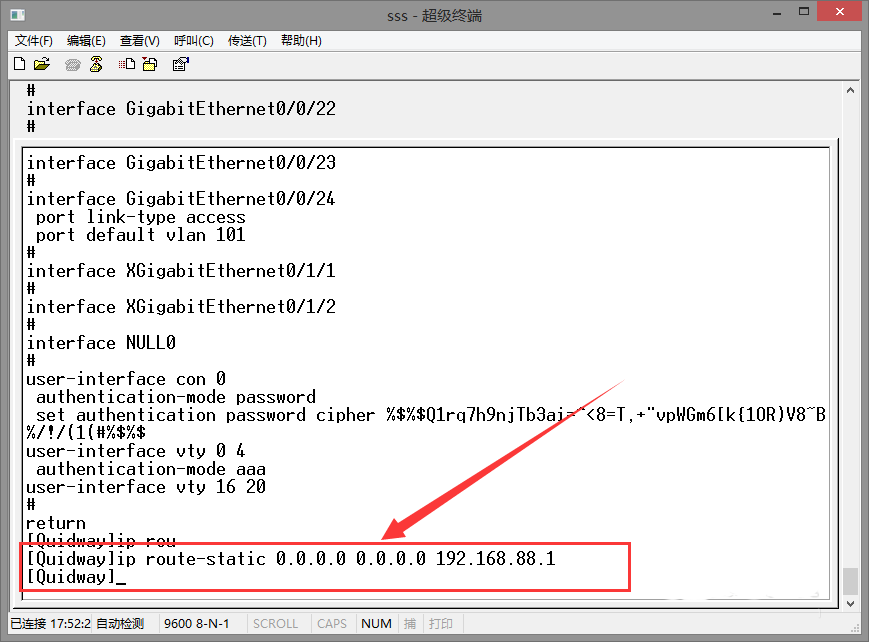Click the Receive file toolbar icon
869x642 pixels.
[x=150, y=64]
